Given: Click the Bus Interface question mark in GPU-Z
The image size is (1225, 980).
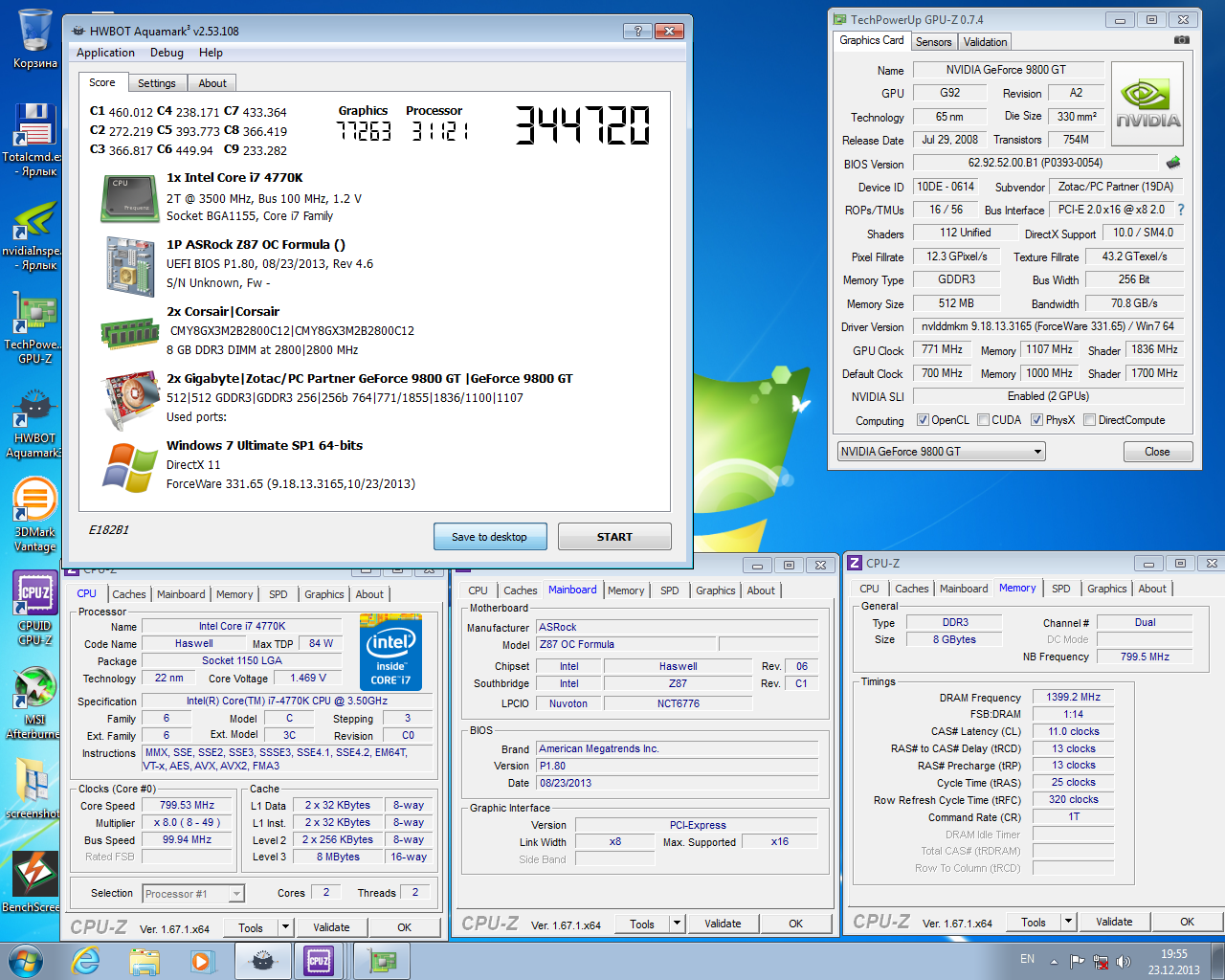Looking at the screenshot, I should [1180, 210].
